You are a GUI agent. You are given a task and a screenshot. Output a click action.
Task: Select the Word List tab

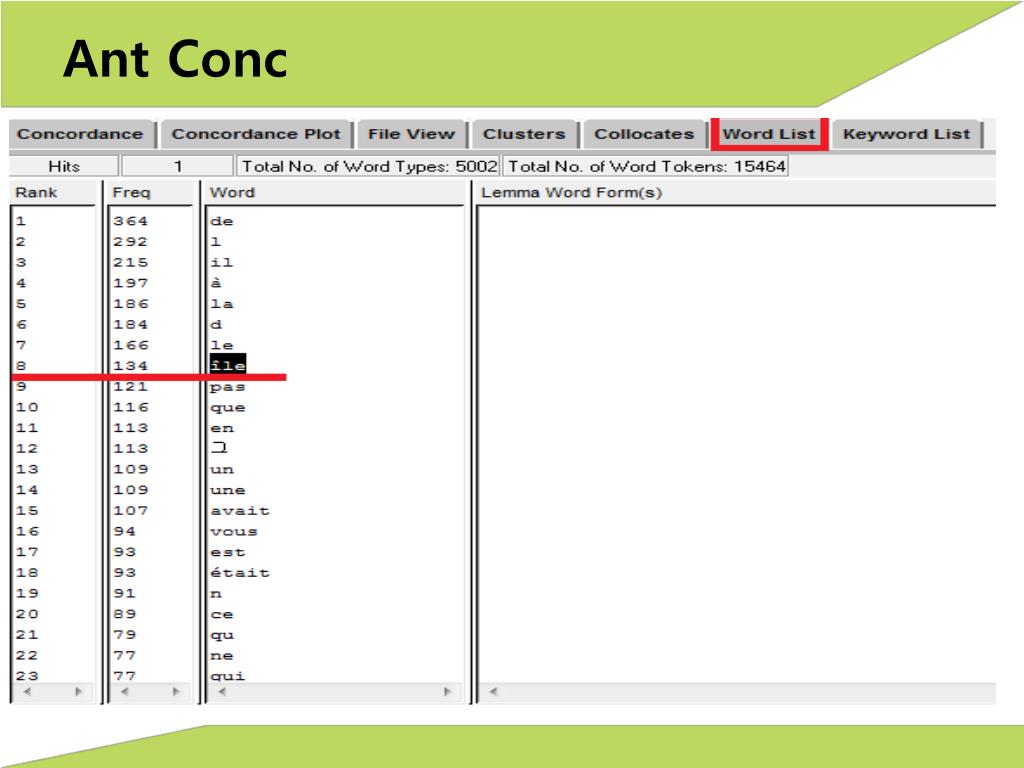pyautogui.click(x=769, y=134)
